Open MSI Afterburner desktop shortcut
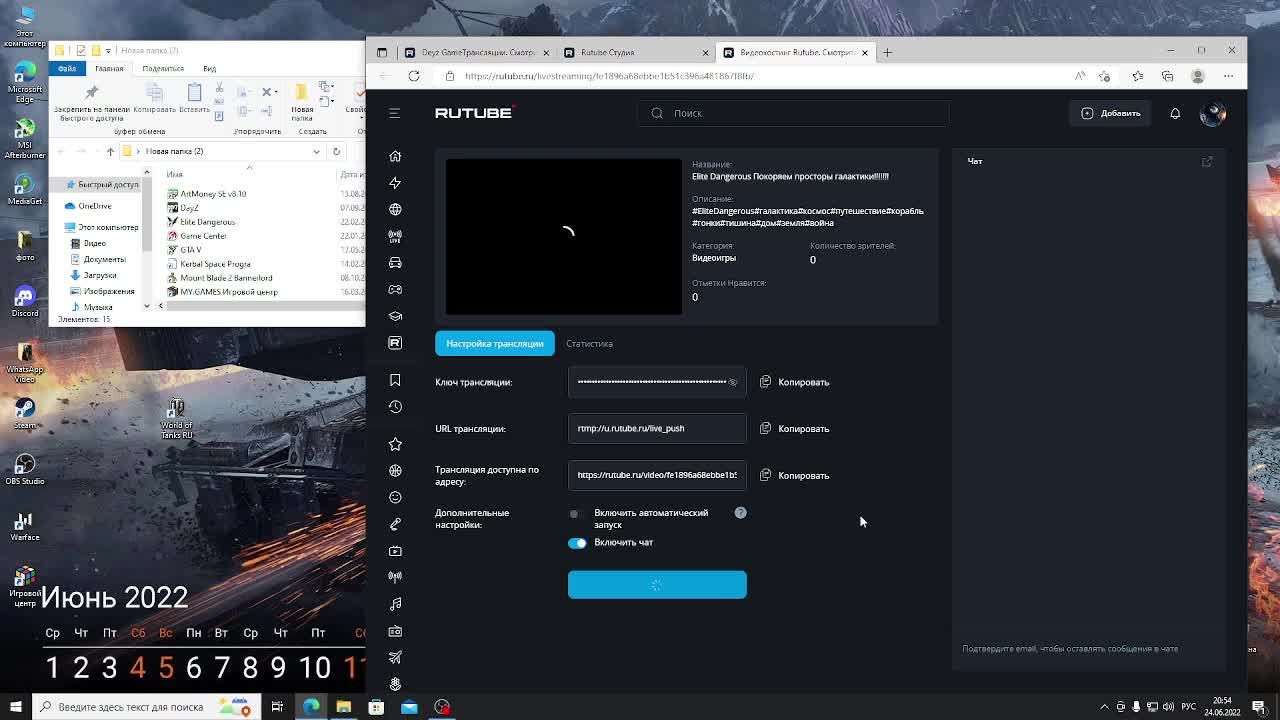This screenshot has width=1280, height=720. [x=25, y=137]
